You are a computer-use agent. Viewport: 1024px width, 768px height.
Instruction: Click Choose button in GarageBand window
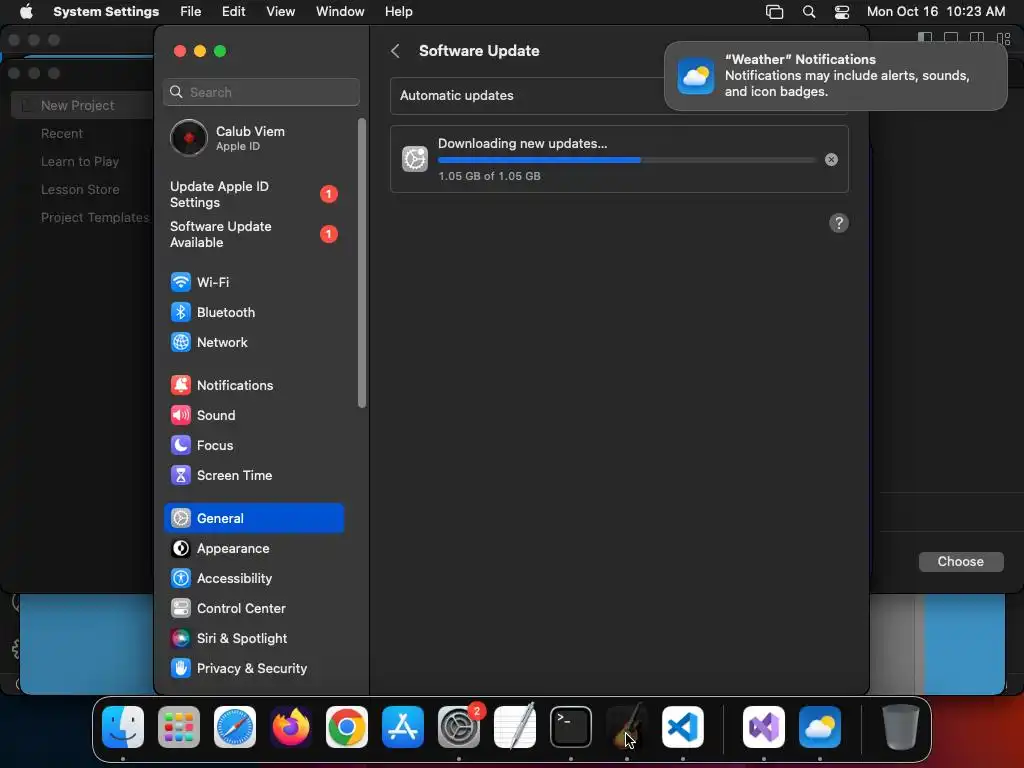coord(961,562)
